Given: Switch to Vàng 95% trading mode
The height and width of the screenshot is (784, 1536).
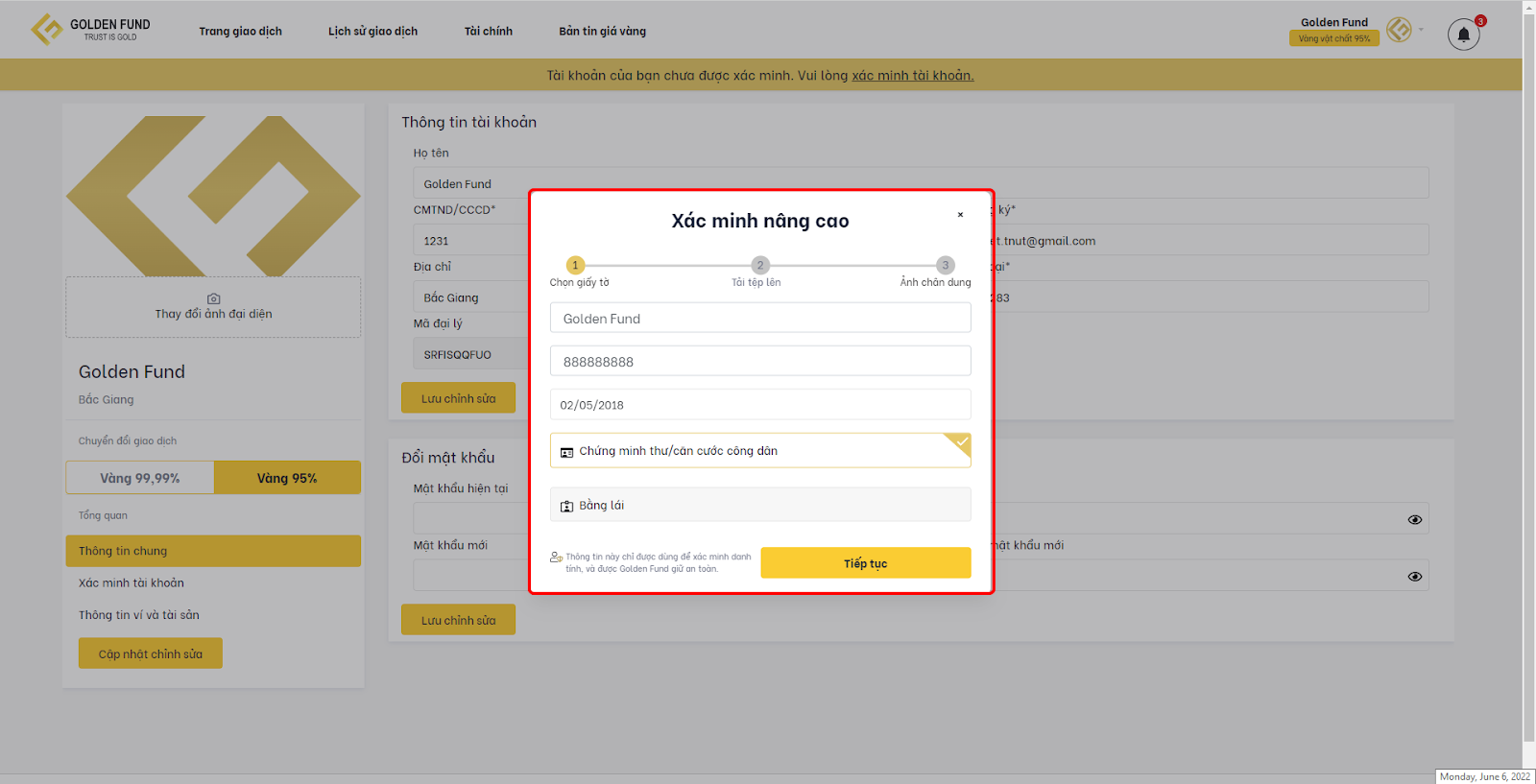Looking at the screenshot, I should coord(287,478).
